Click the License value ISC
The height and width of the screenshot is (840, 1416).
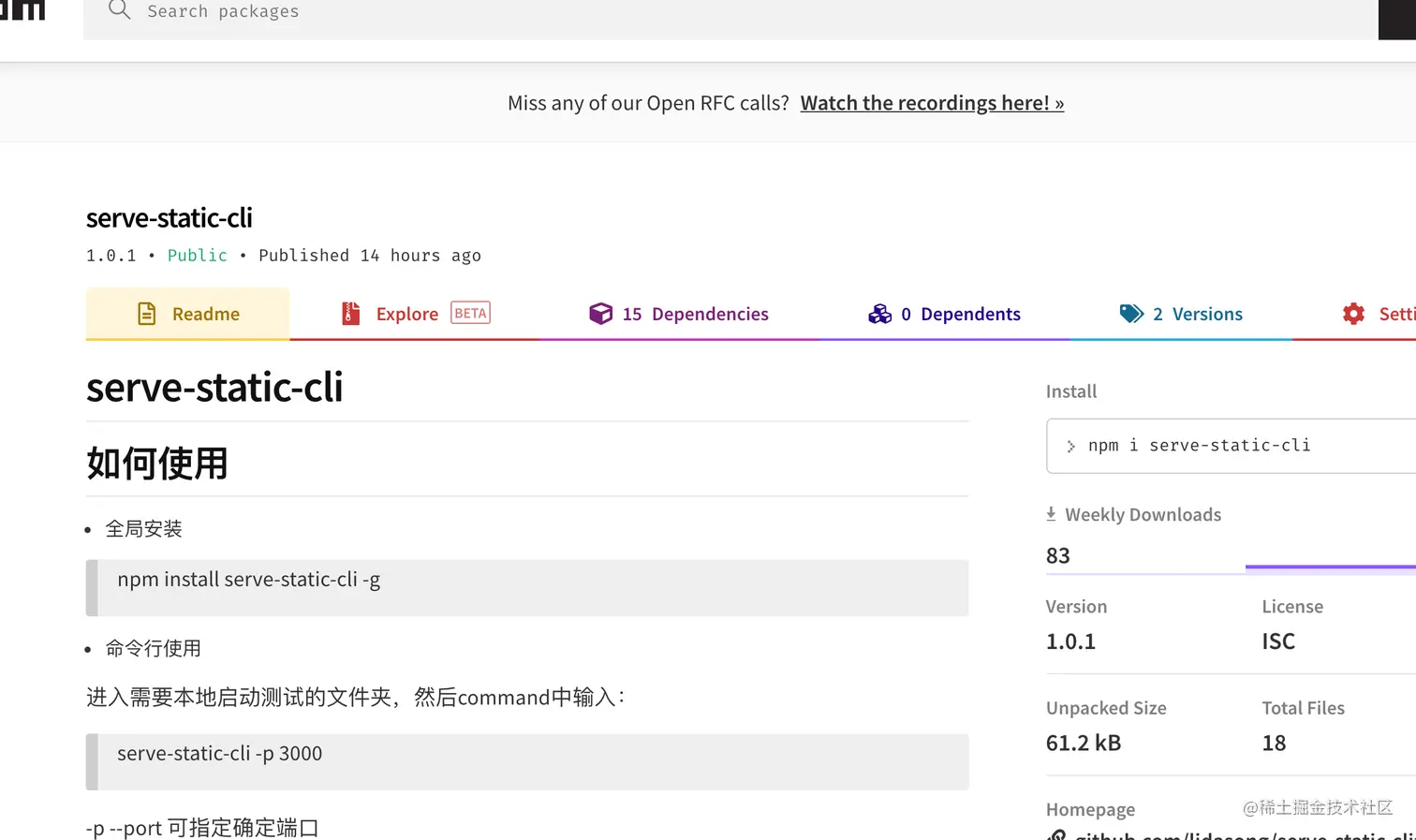(x=1278, y=641)
